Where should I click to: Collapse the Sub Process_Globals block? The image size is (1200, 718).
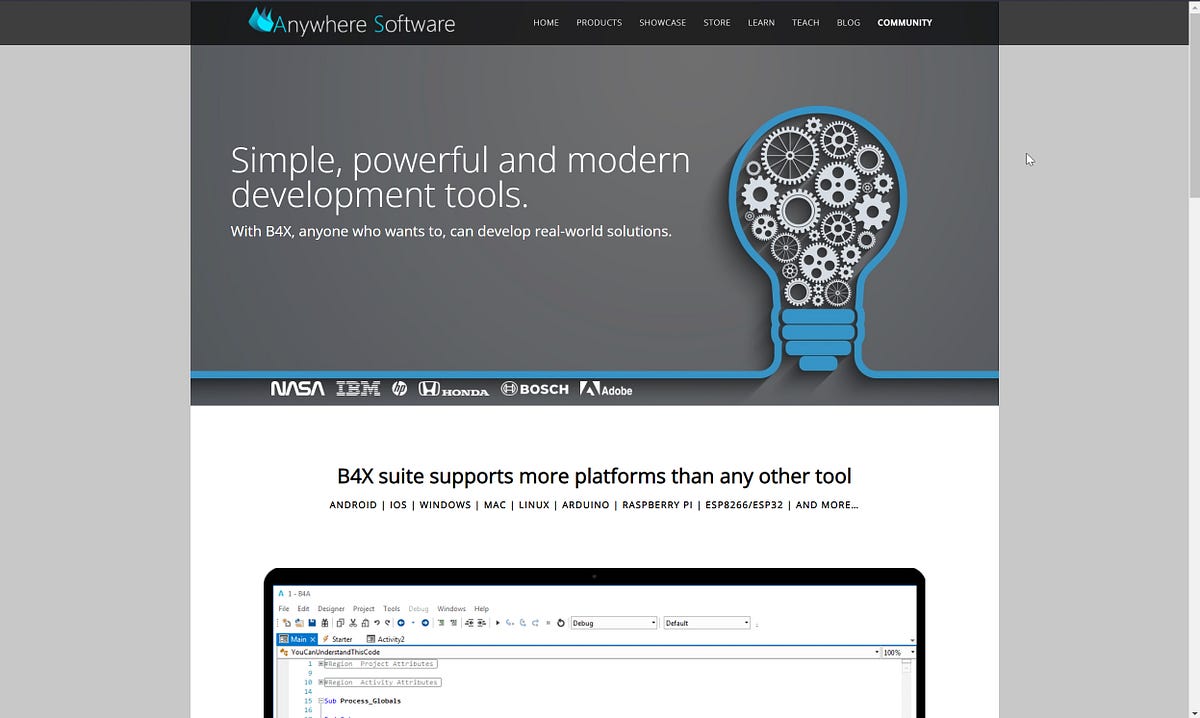point(321,701)
